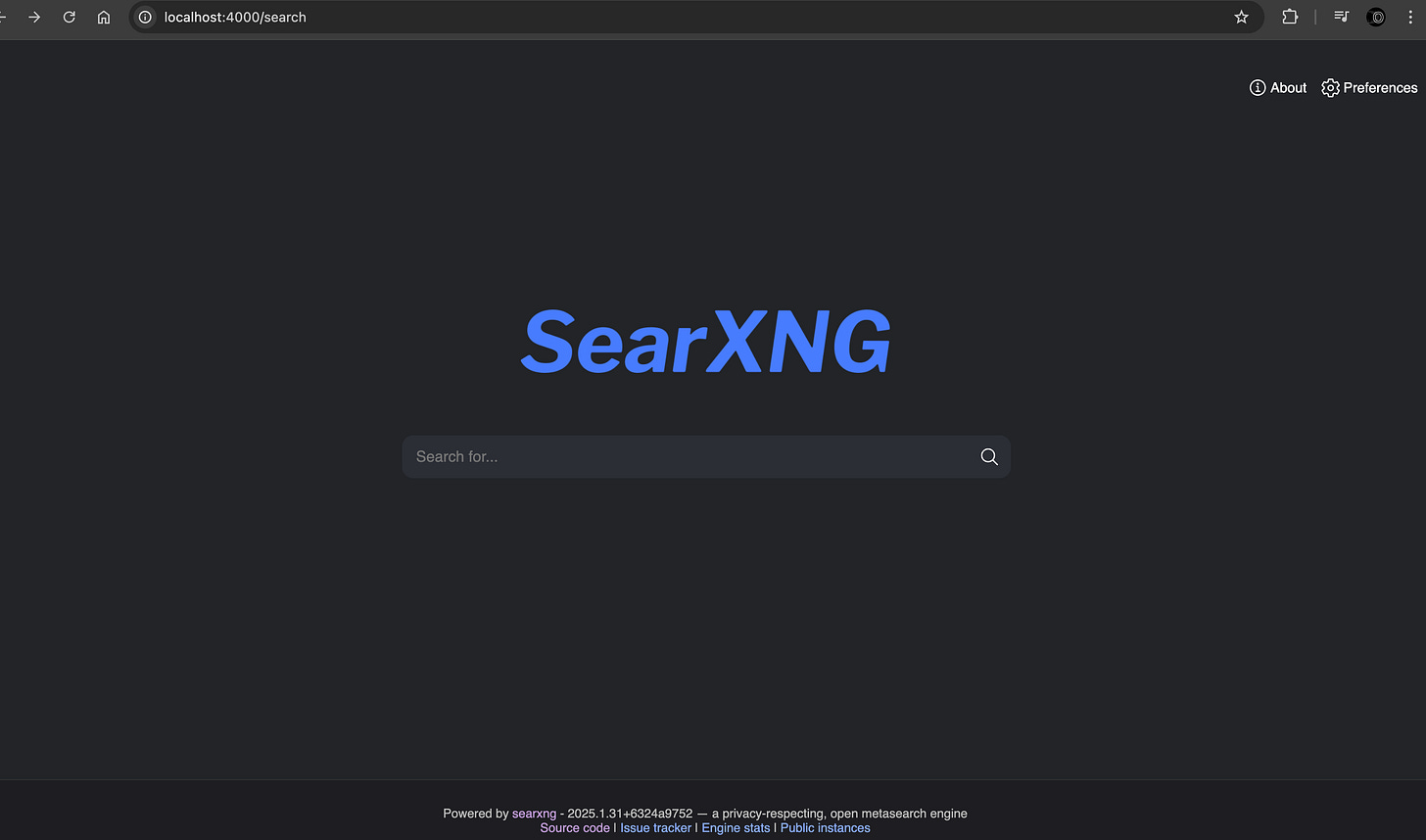
Task: Open the browser three-dot menu
Action: 1410,18
